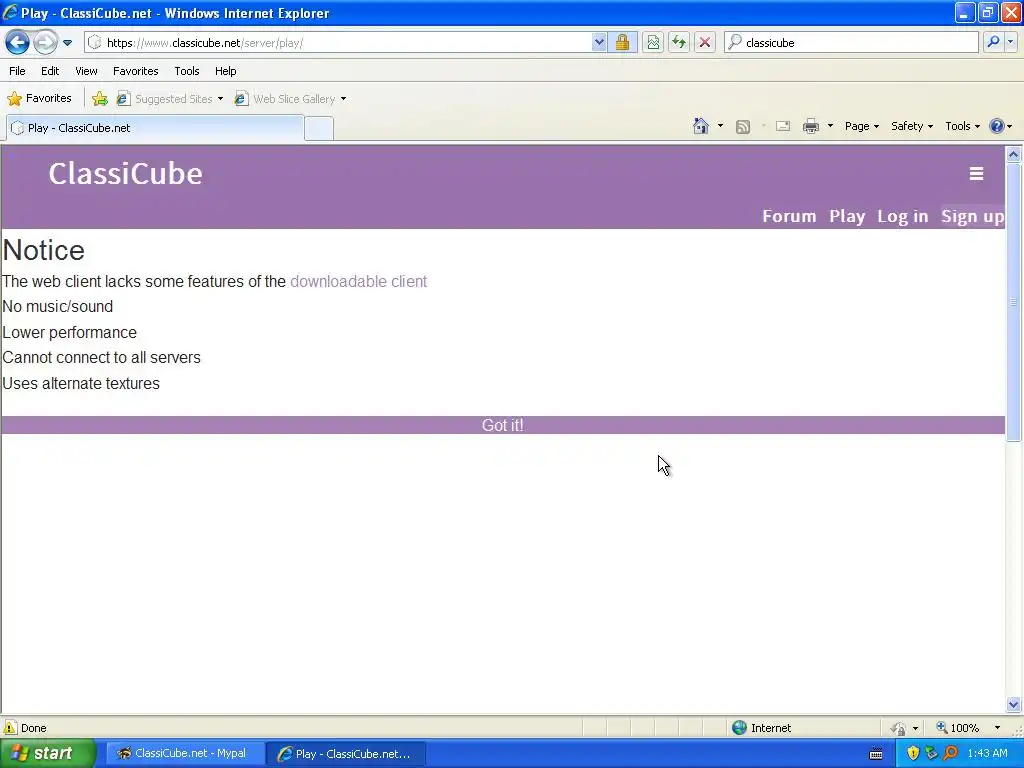Click the status bar warning icon

coord(10,728)
